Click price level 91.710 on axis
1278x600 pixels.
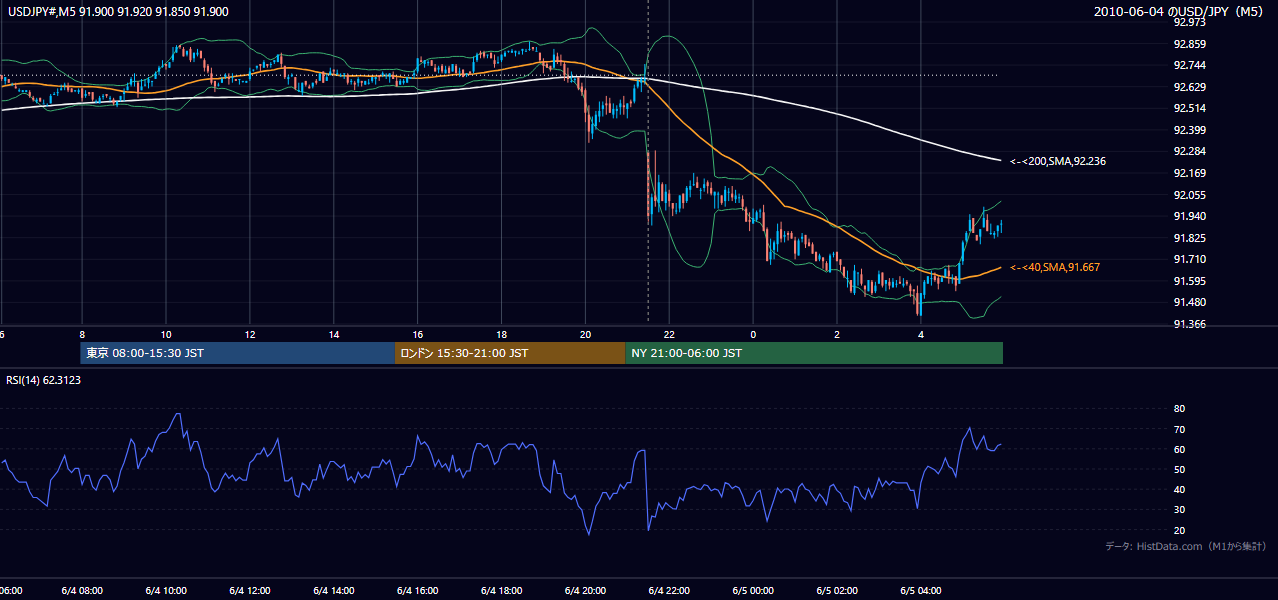(1190, 259)
